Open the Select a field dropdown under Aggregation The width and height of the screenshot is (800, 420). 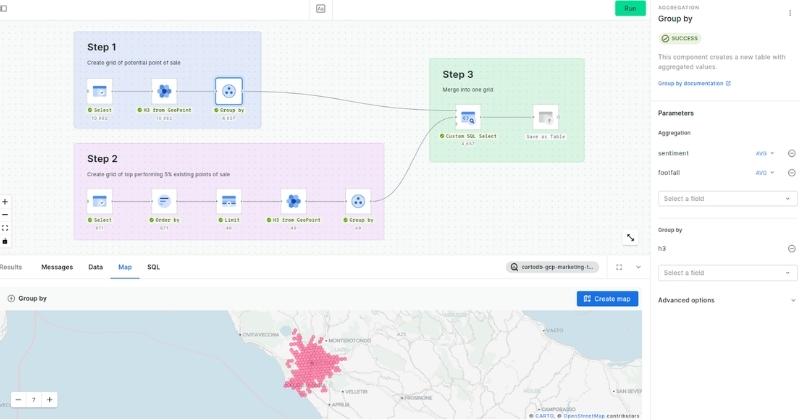pyautogui.click(x=727, y=198)
